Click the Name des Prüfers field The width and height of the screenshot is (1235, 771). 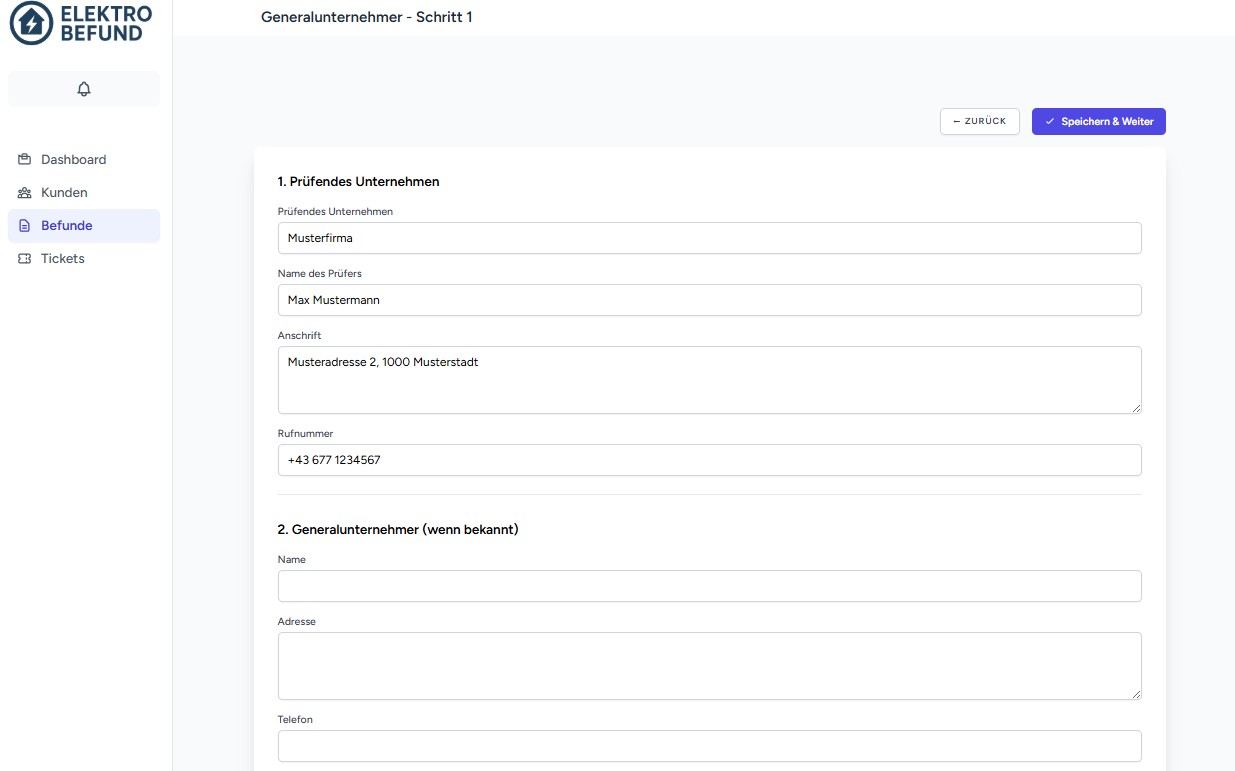[709, 300]
